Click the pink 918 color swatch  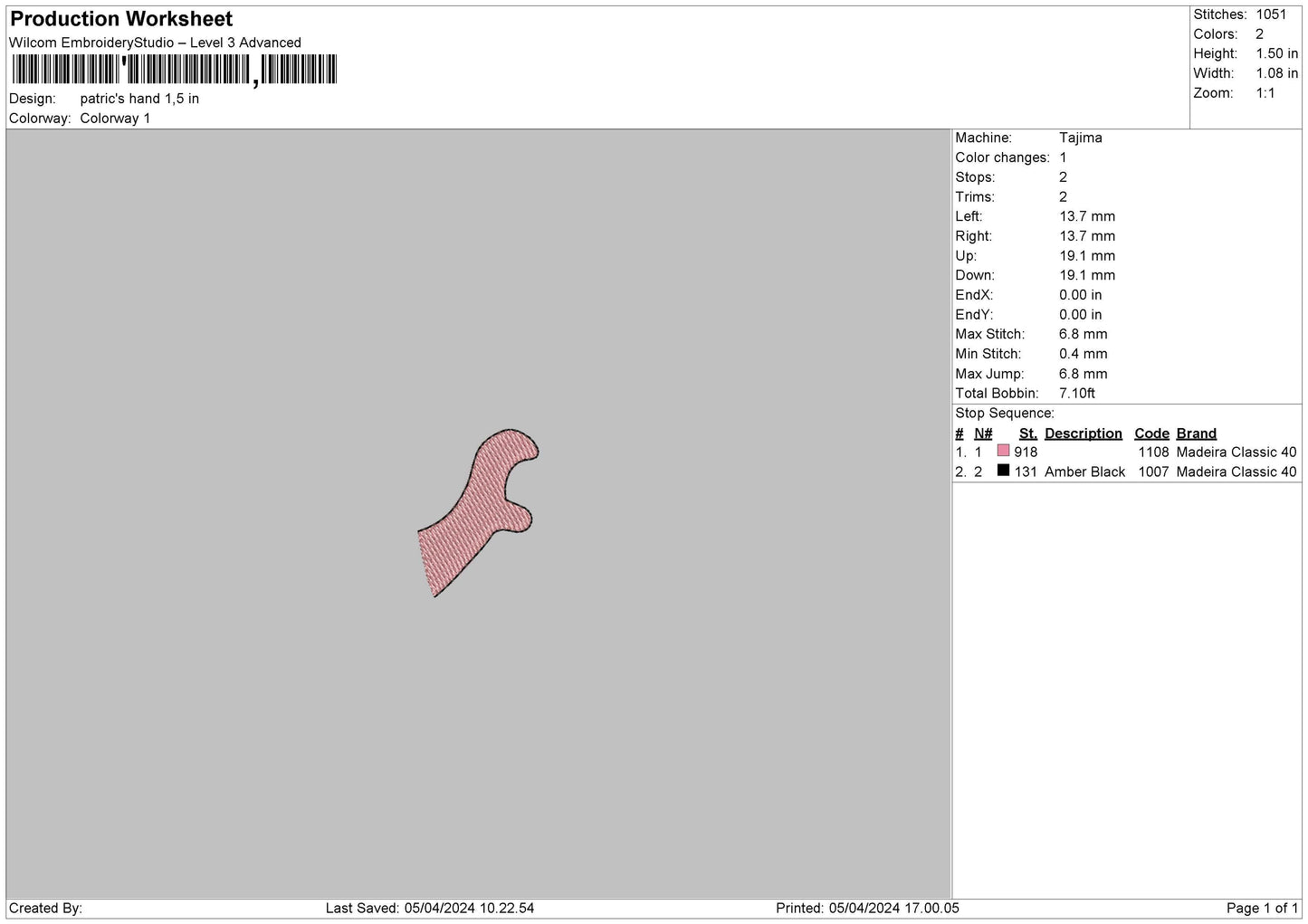click(x=1003, y=451)
